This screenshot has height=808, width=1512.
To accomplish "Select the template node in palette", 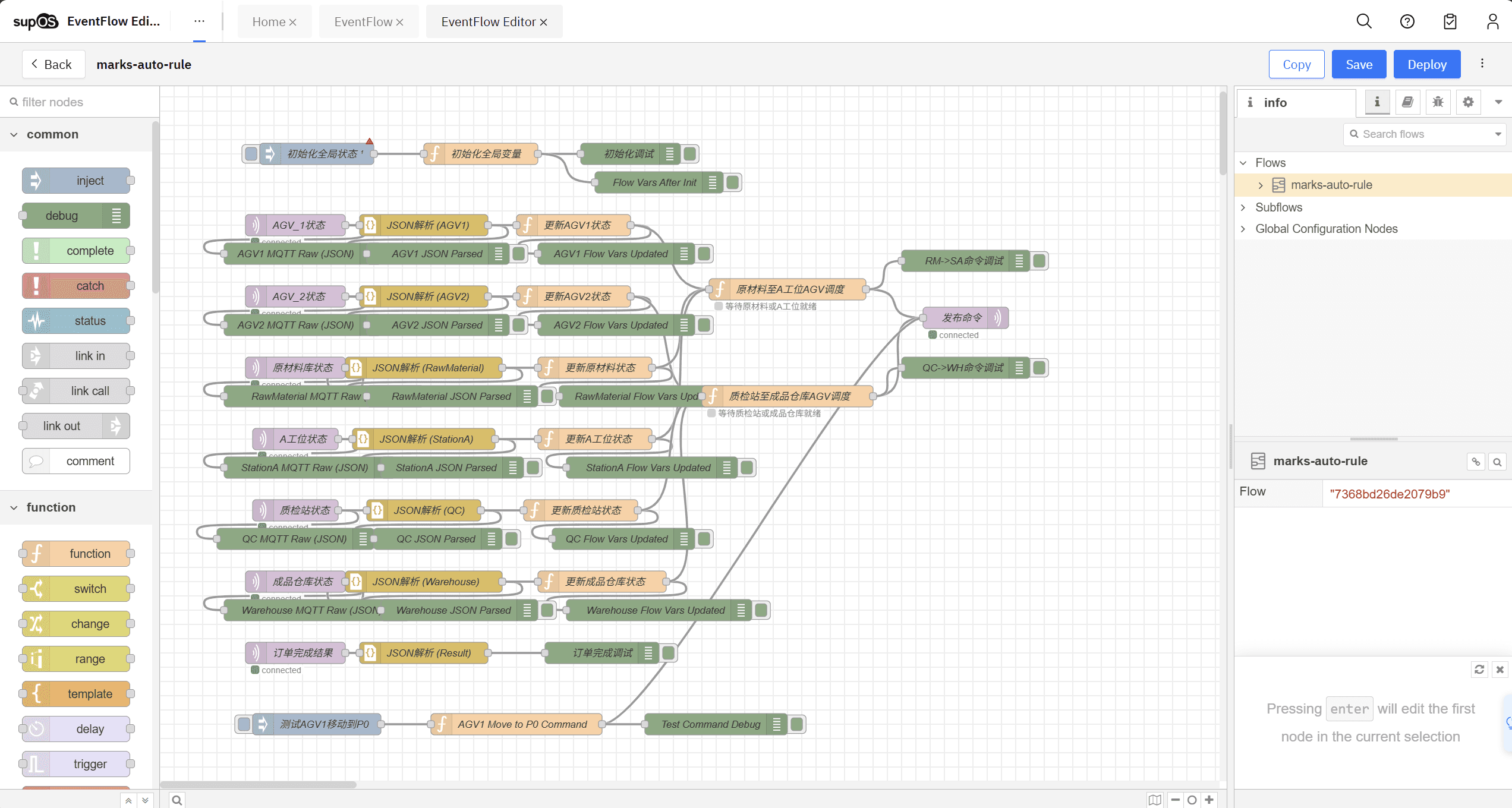I will coord(76,694).
